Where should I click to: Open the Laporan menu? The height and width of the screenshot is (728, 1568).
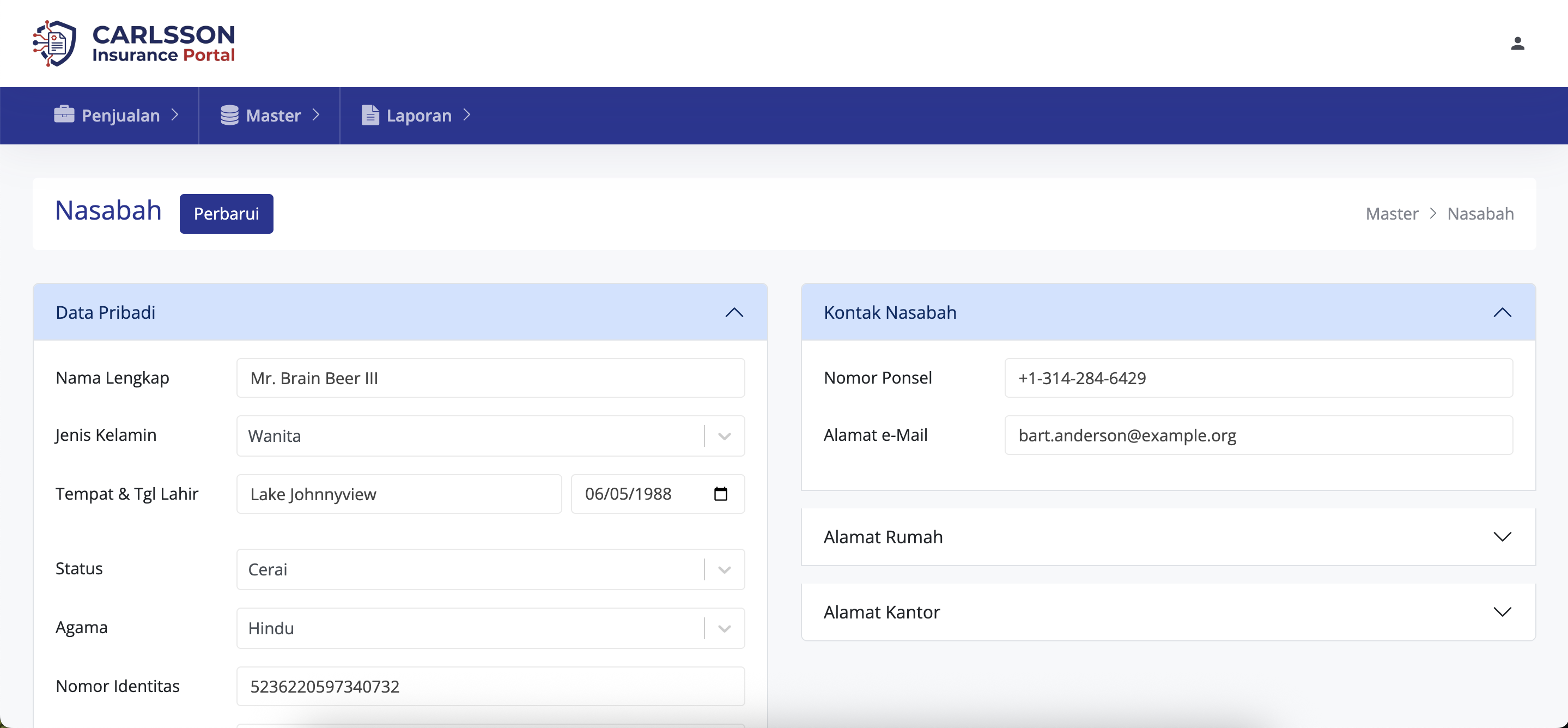[416, 115]
